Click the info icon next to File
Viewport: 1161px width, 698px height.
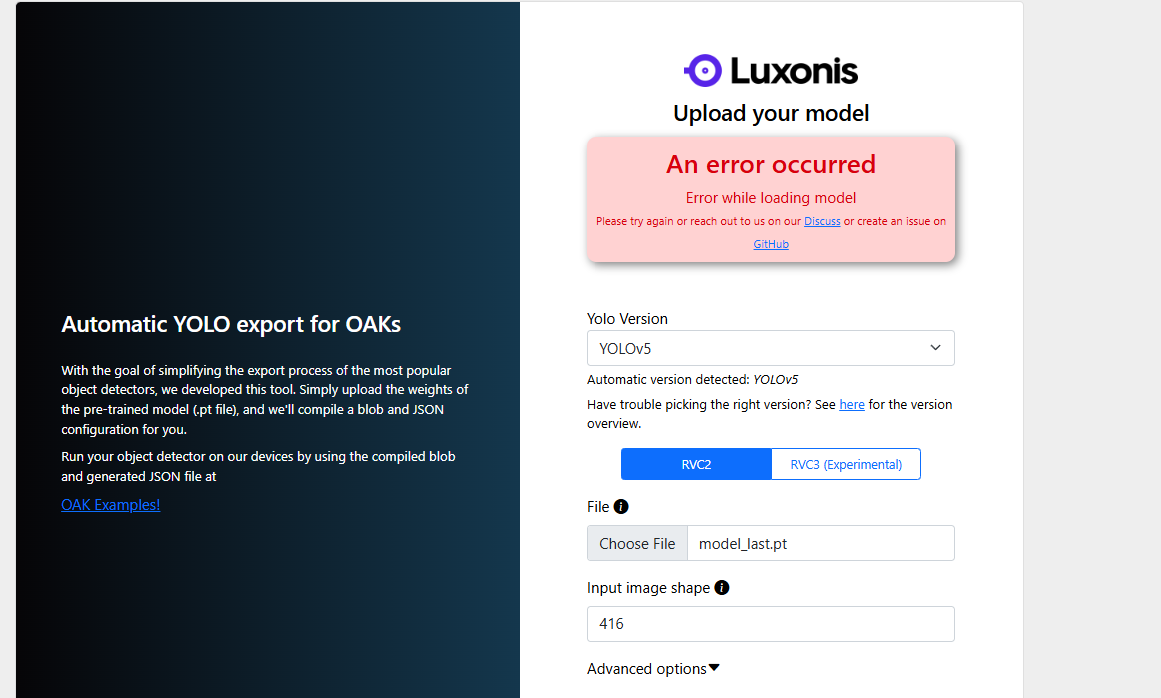pyautogui.click(x=621, y=507)
